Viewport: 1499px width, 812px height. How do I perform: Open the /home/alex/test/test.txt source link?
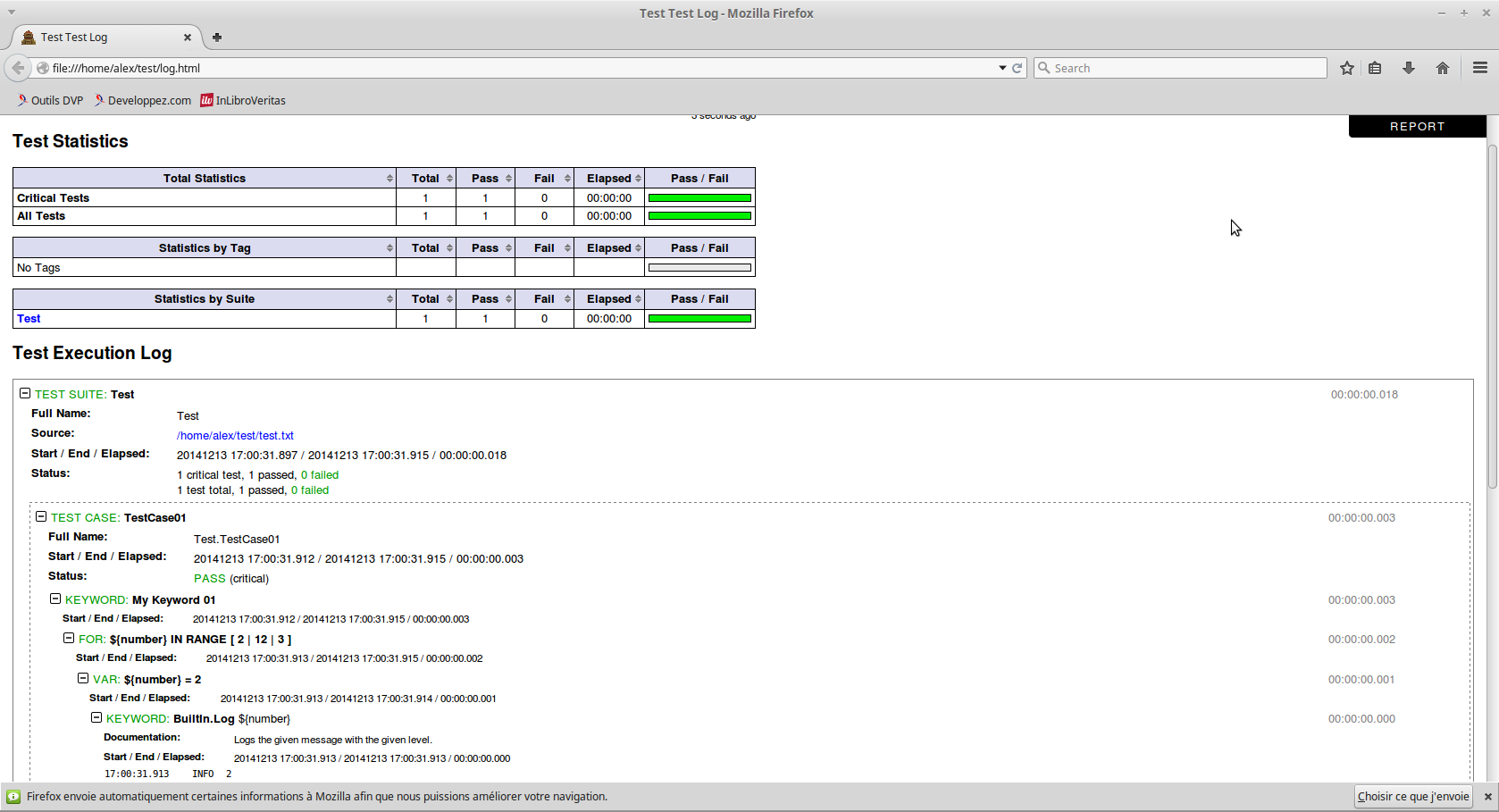click(235, 435)
